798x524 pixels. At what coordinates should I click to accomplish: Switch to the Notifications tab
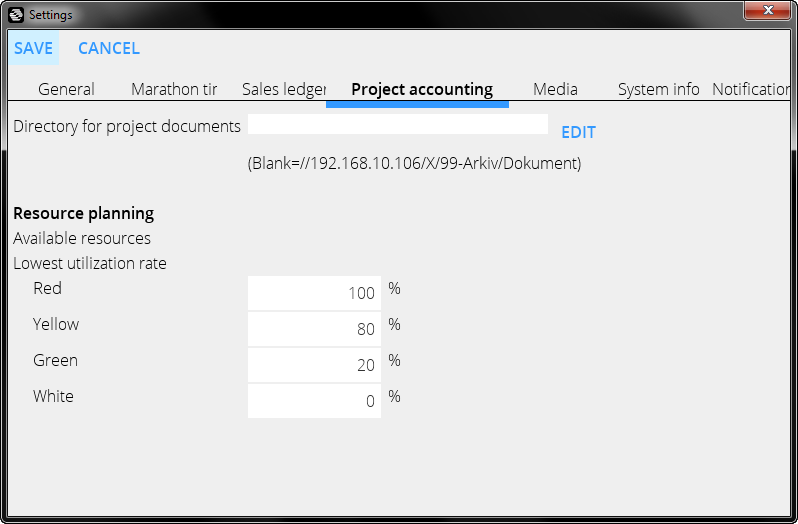pos(751,89)
